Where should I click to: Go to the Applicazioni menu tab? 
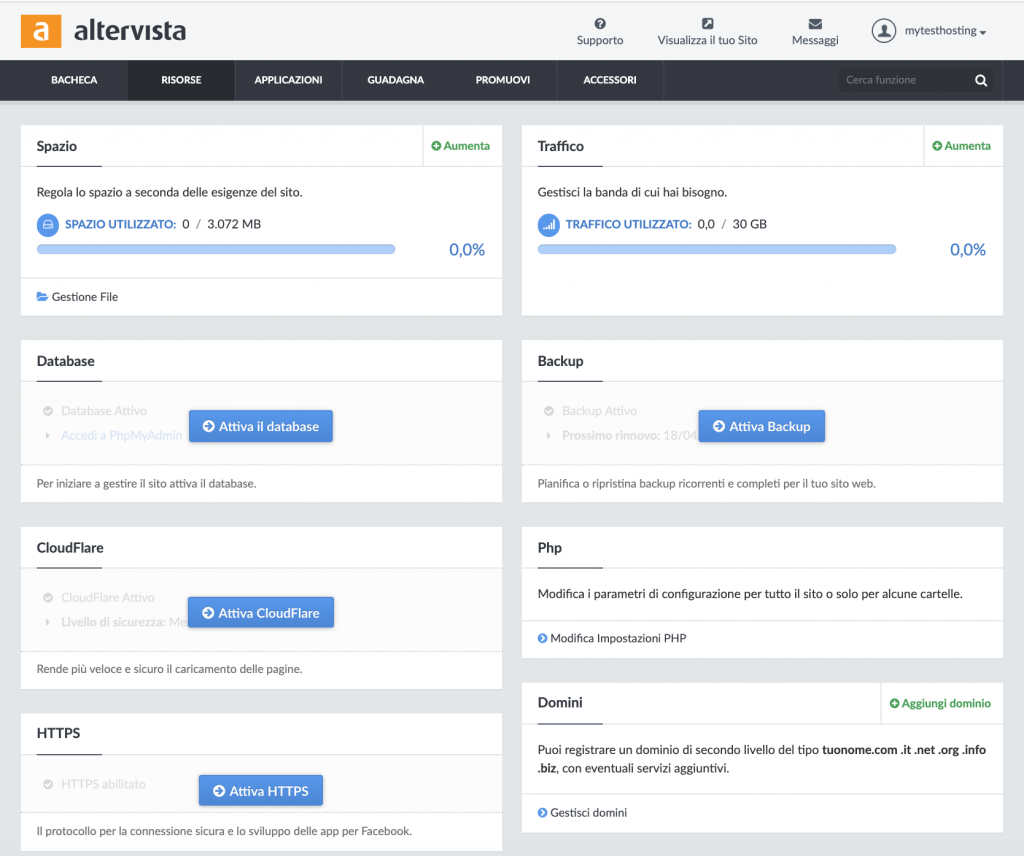(x=288, y=80)
